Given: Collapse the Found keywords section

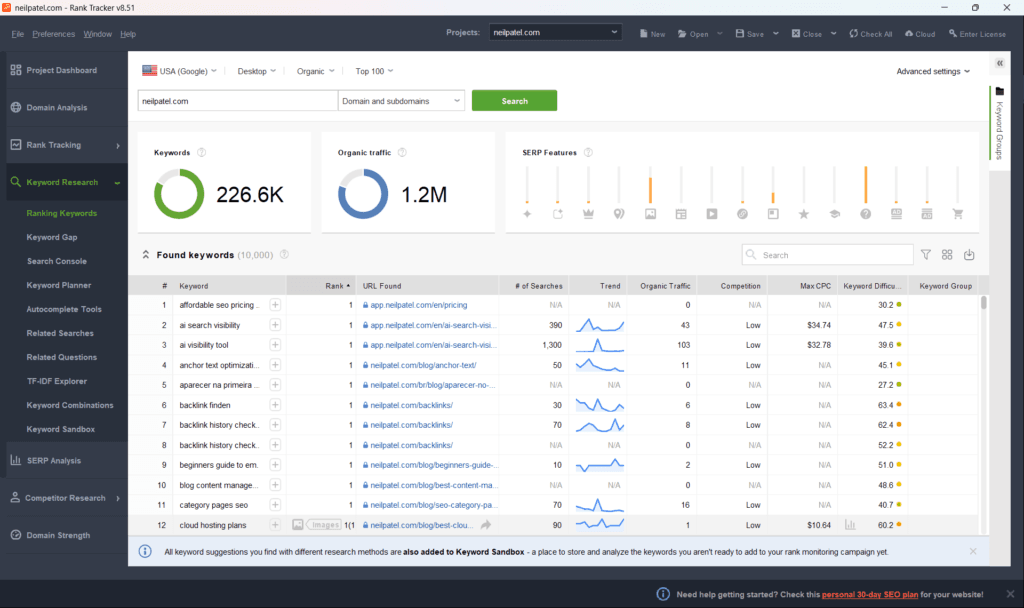Looking at the screenshot, I should [146, 255].
